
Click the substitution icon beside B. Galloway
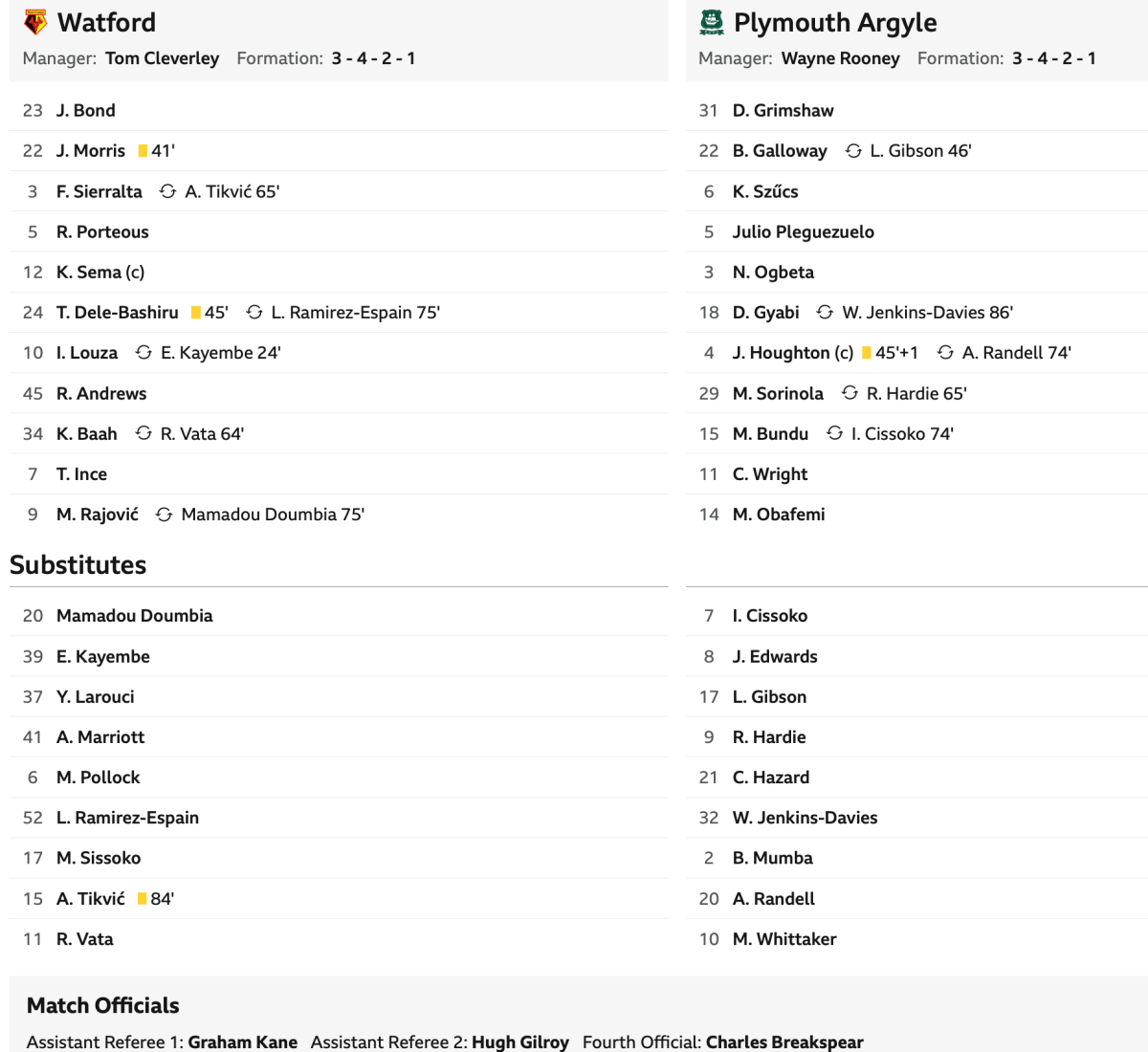click(853, 151)
